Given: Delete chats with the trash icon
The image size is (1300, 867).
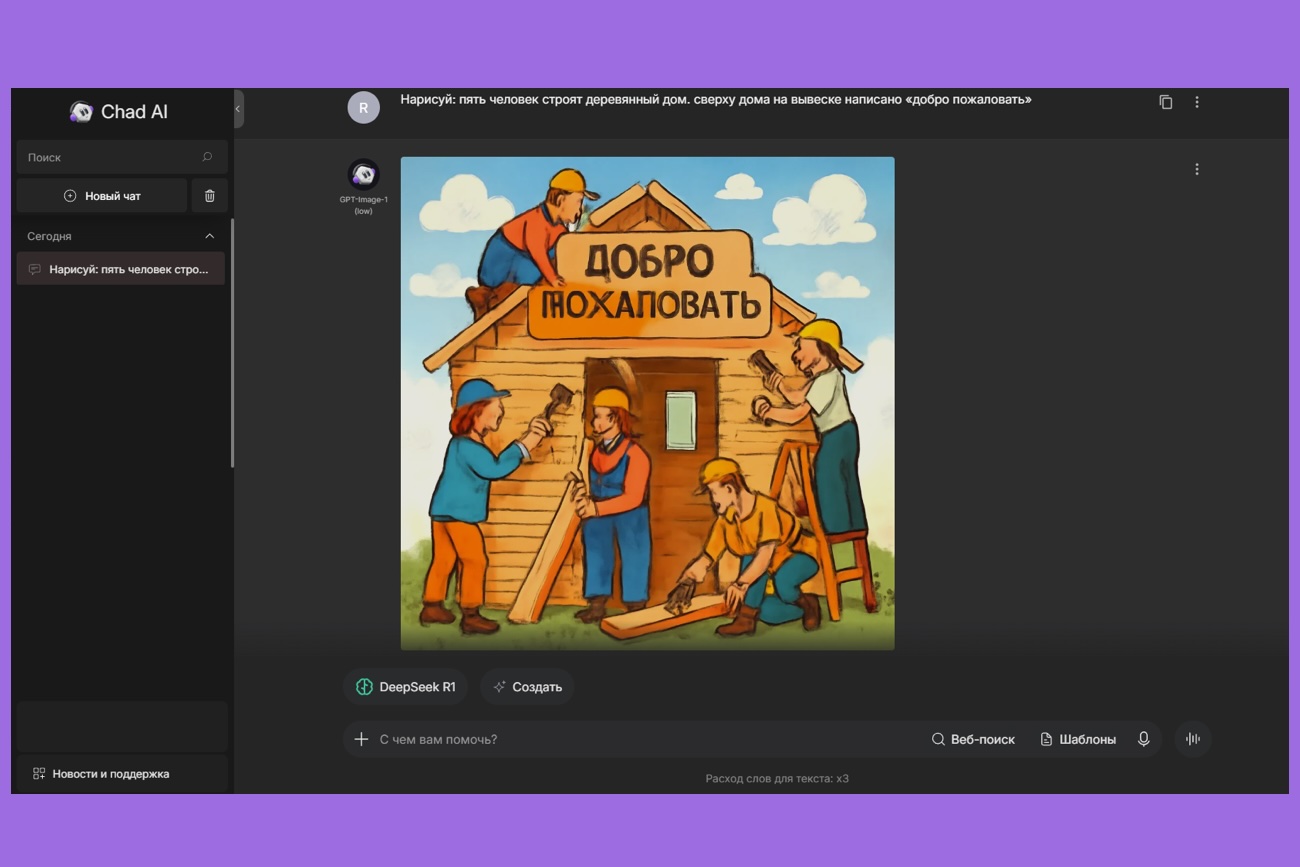Looking at the screenshot, I should 209,196.
